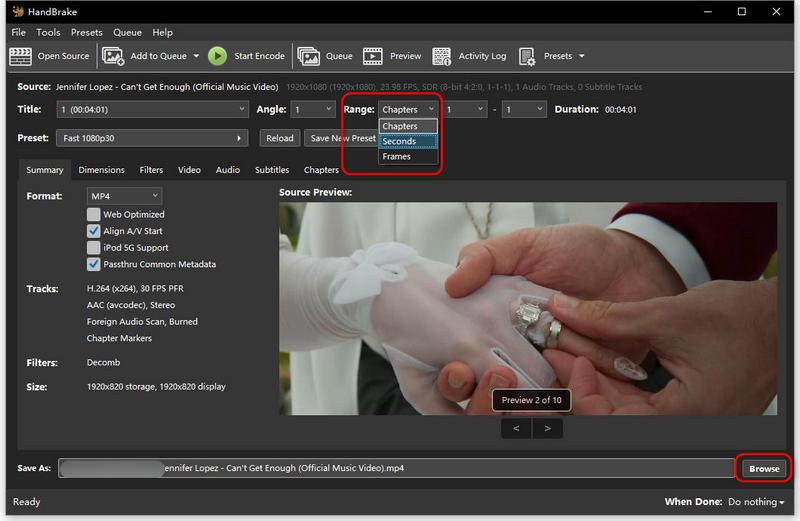Open the Activity Log icon
The image size is (800, 521).
[441, 56]
